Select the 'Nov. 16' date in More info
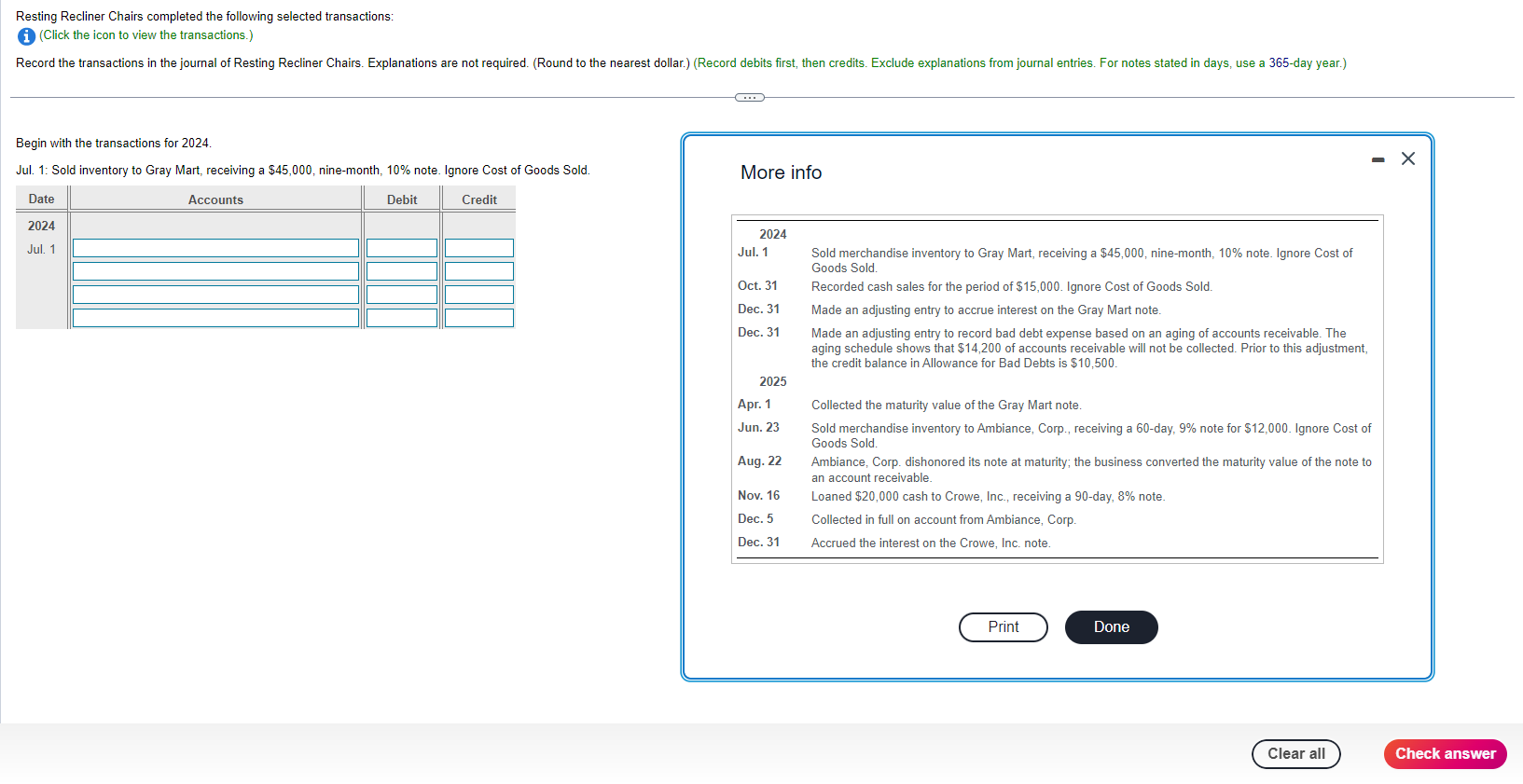The height and width of the screenshot is (784, 1523). (759, 496)
